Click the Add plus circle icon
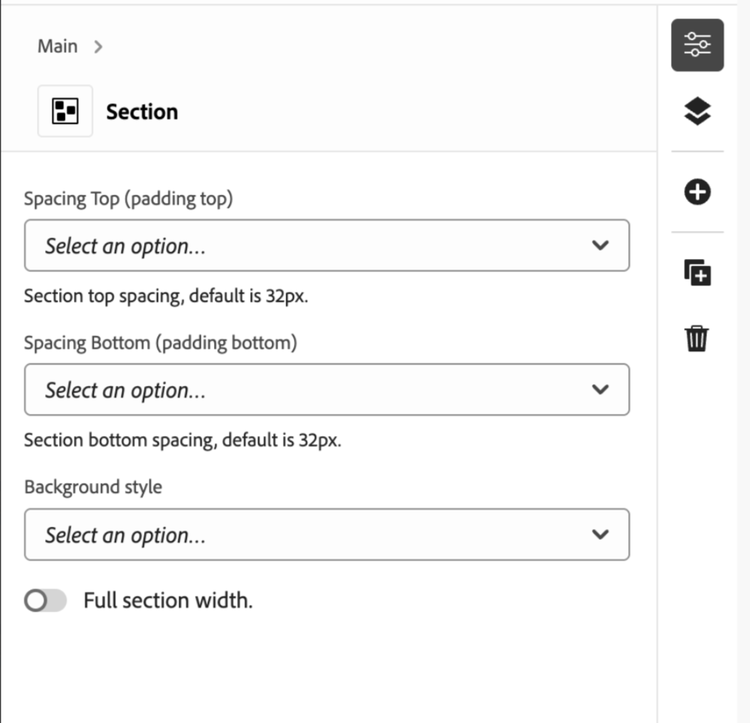 click(x=697, y=192)
